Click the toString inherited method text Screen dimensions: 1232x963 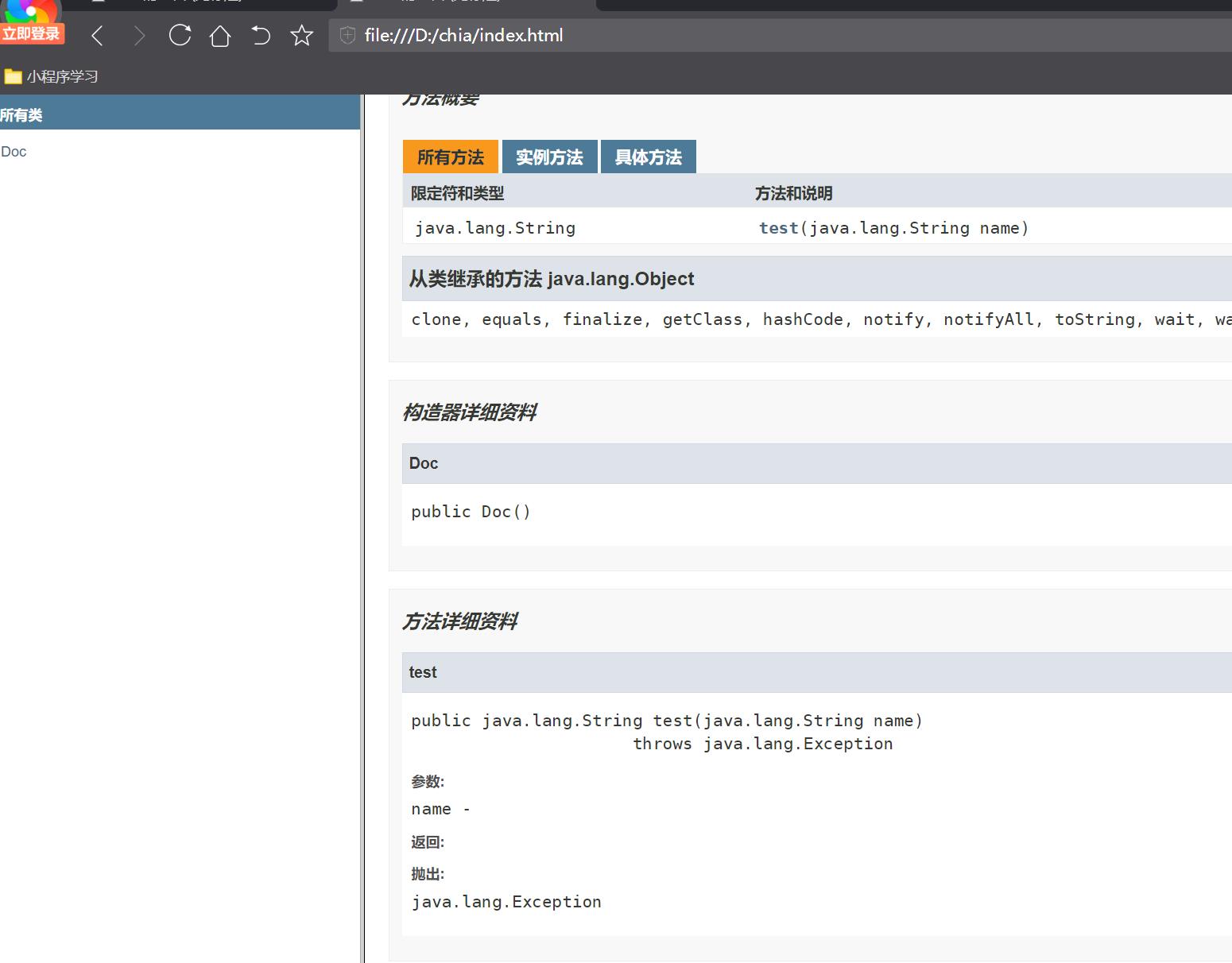1094,319
